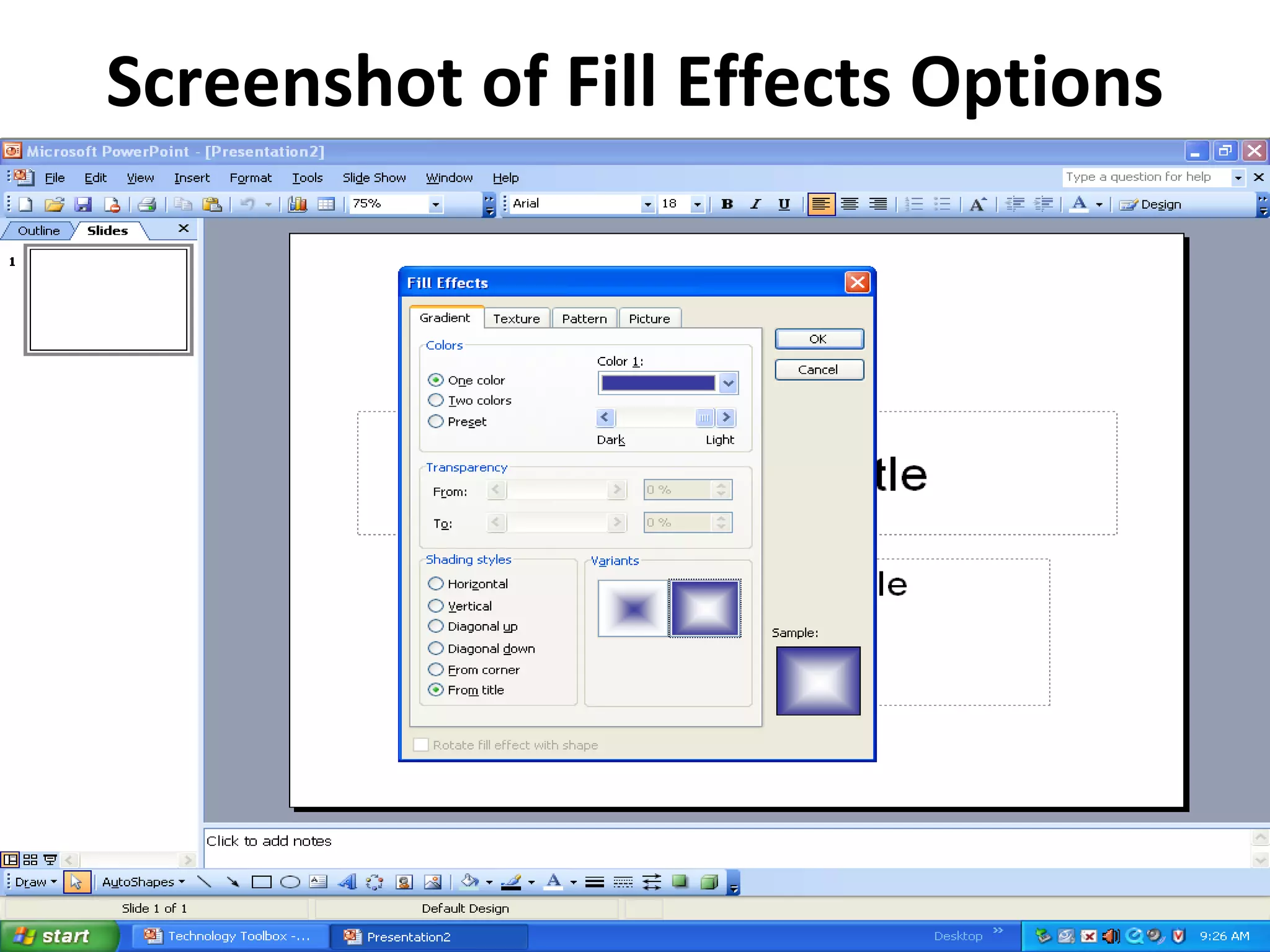The height and width of the screenshot is (952, 1270).
Task: Select the Line drawing tool
Action: 204,881
